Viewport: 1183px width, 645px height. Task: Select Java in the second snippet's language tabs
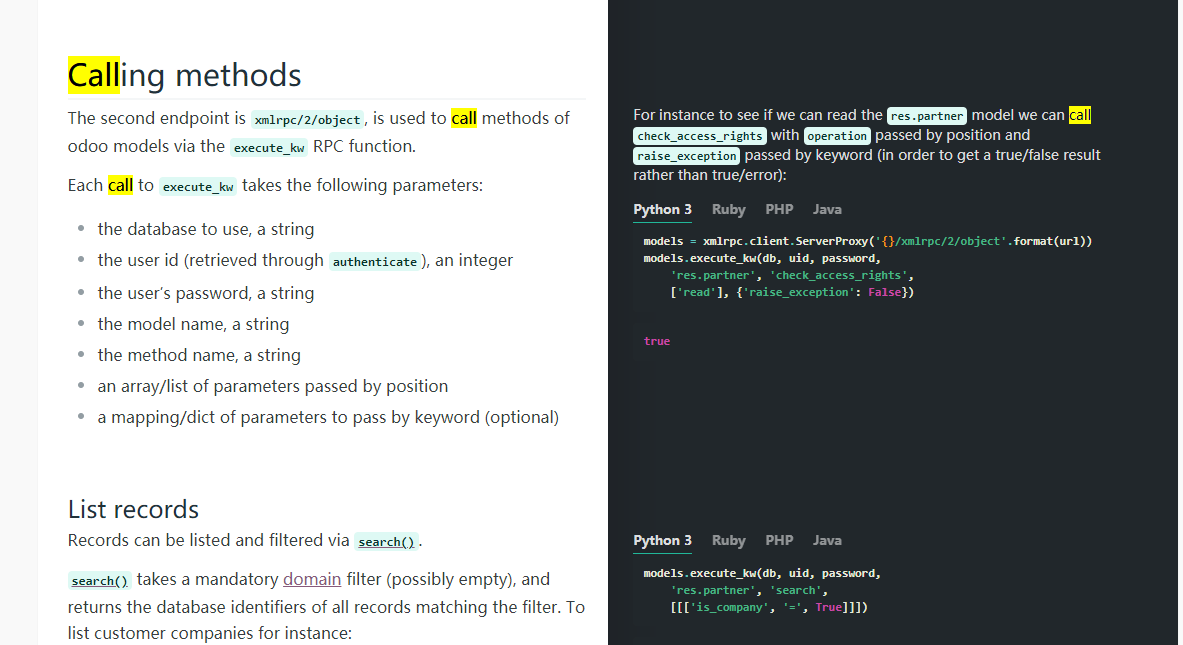(x=826, y=540)
